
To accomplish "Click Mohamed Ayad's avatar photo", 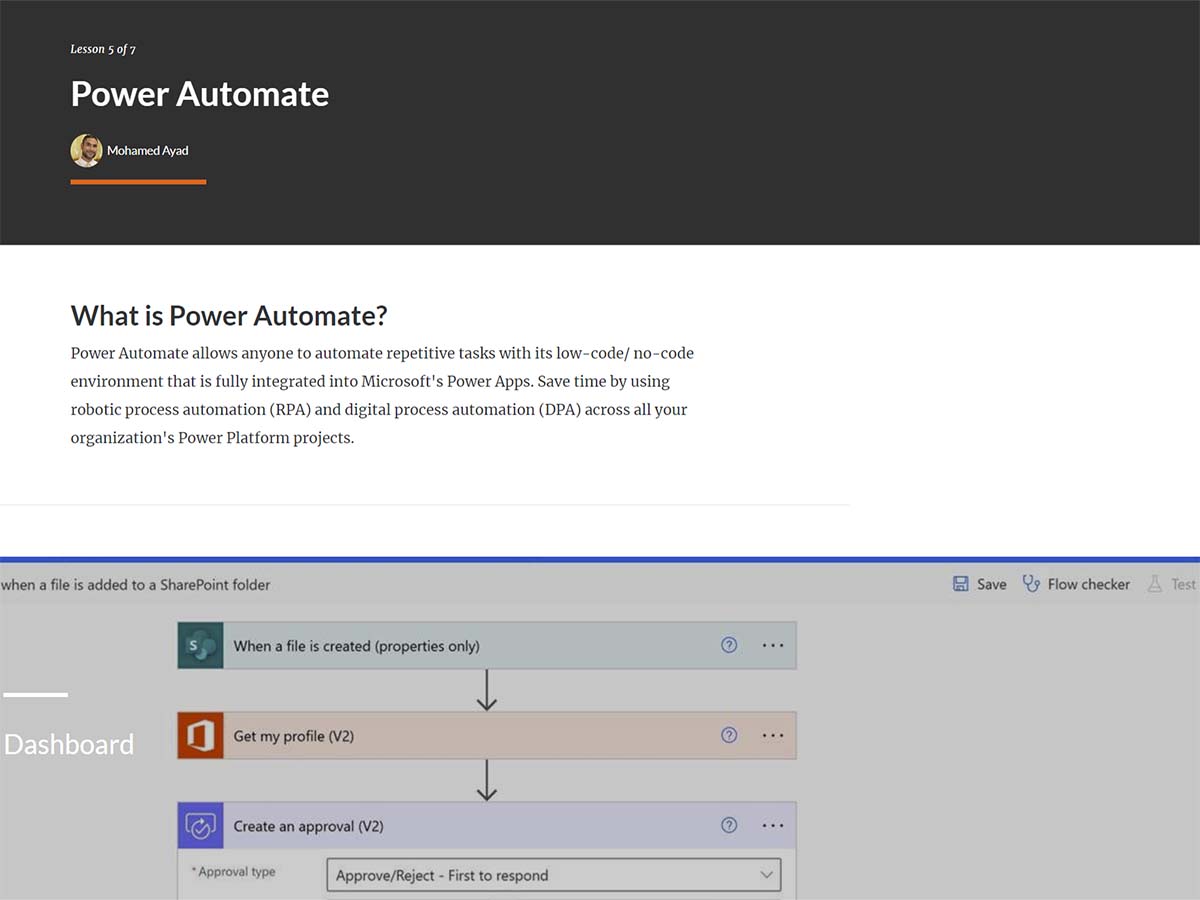I will [x=86, y=151].
